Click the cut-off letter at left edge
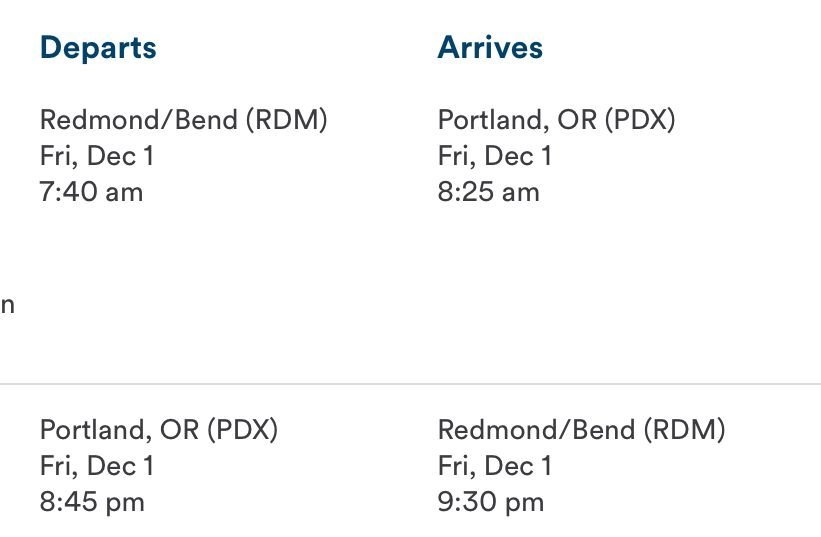This screenshot has height=537, width=821. (7, 306)
